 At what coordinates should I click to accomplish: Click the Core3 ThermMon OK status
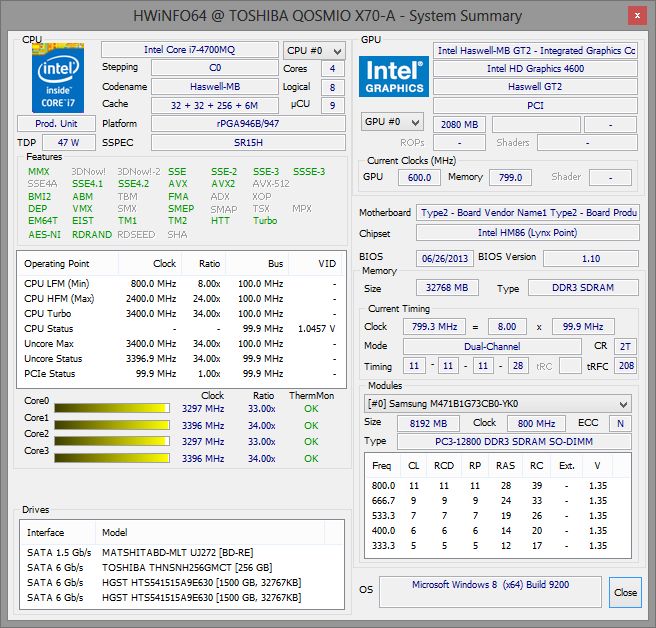tap(311, 459)
